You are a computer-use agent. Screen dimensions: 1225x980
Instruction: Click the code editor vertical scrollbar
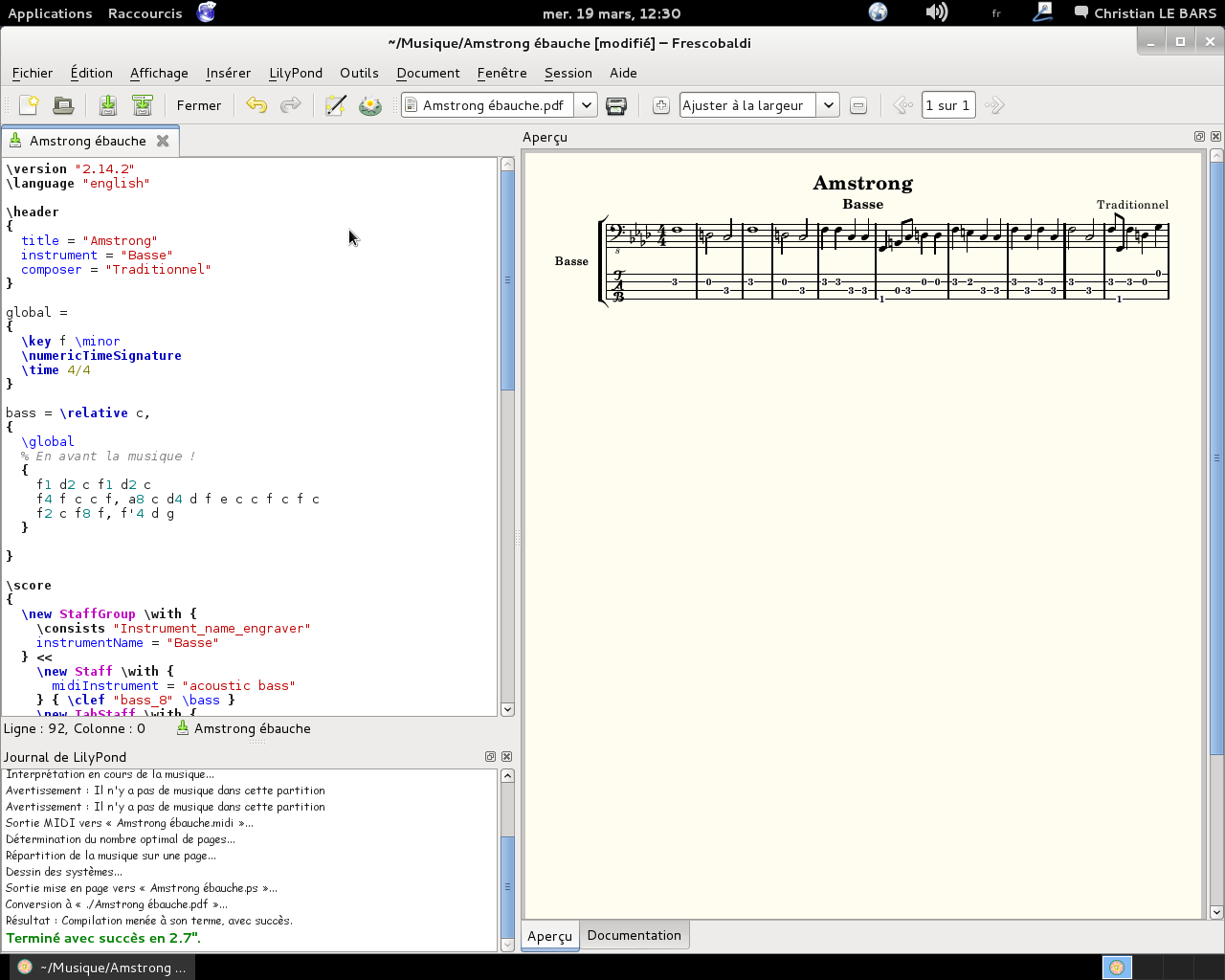click(x=507, y=279)
